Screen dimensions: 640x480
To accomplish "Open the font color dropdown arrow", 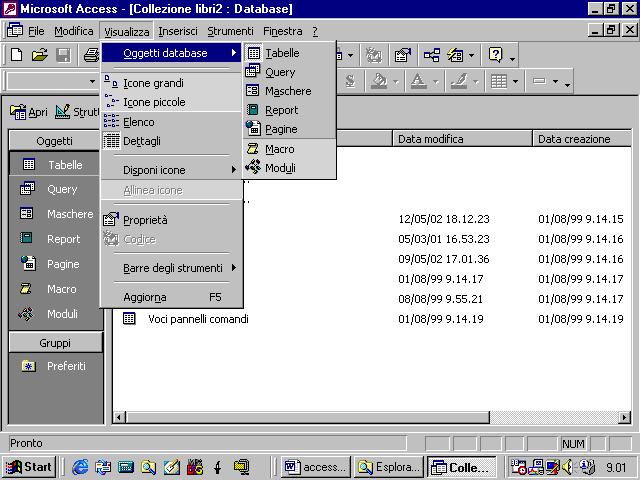I will (x=436, y=82).
